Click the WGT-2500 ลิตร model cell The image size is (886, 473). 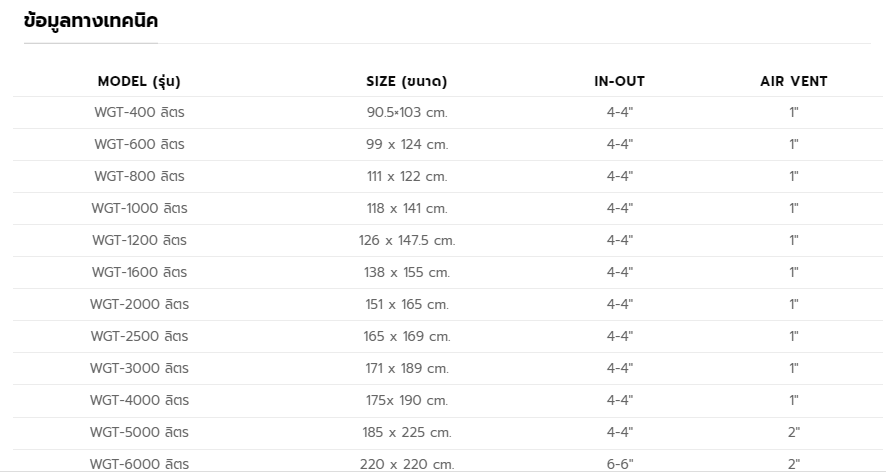tap(139, 336)
